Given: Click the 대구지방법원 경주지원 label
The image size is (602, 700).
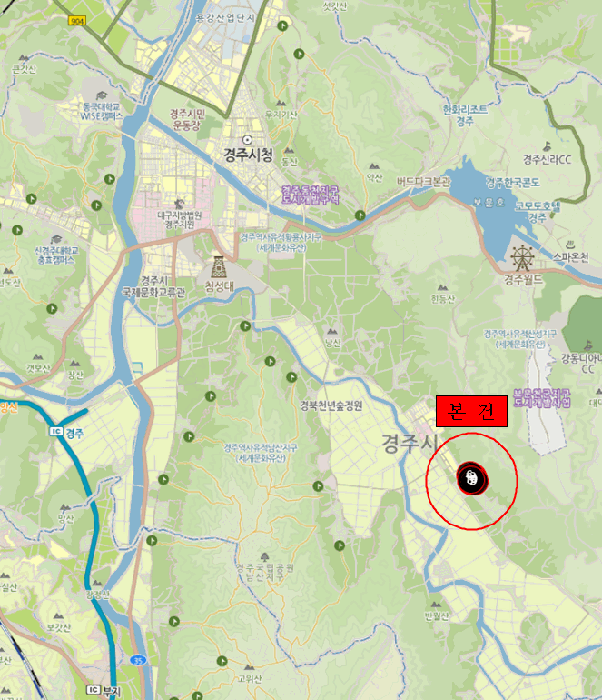Looking at the screenshot, I should click(180, 220).
